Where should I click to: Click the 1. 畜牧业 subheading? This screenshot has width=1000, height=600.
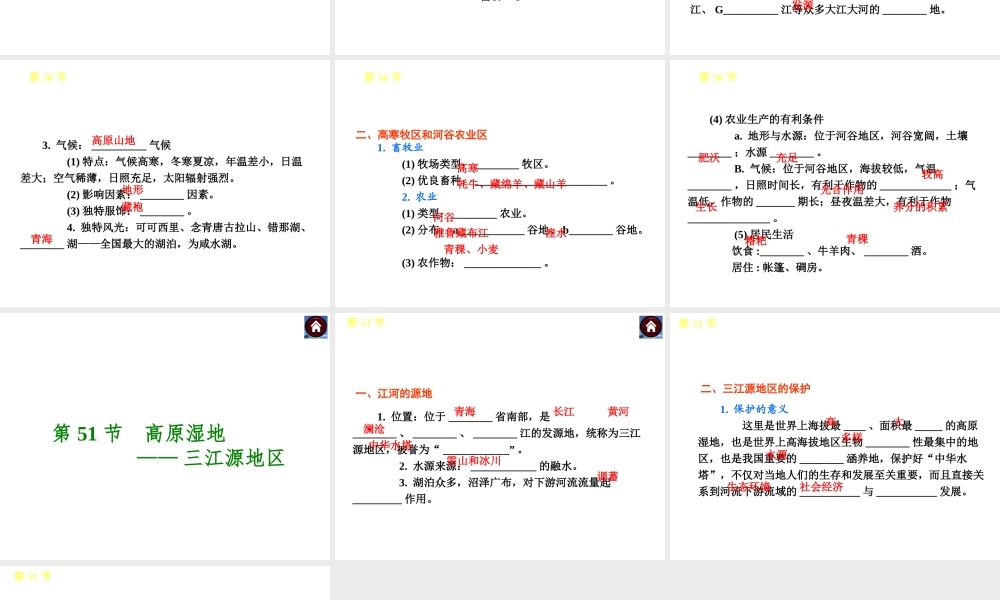400,147
